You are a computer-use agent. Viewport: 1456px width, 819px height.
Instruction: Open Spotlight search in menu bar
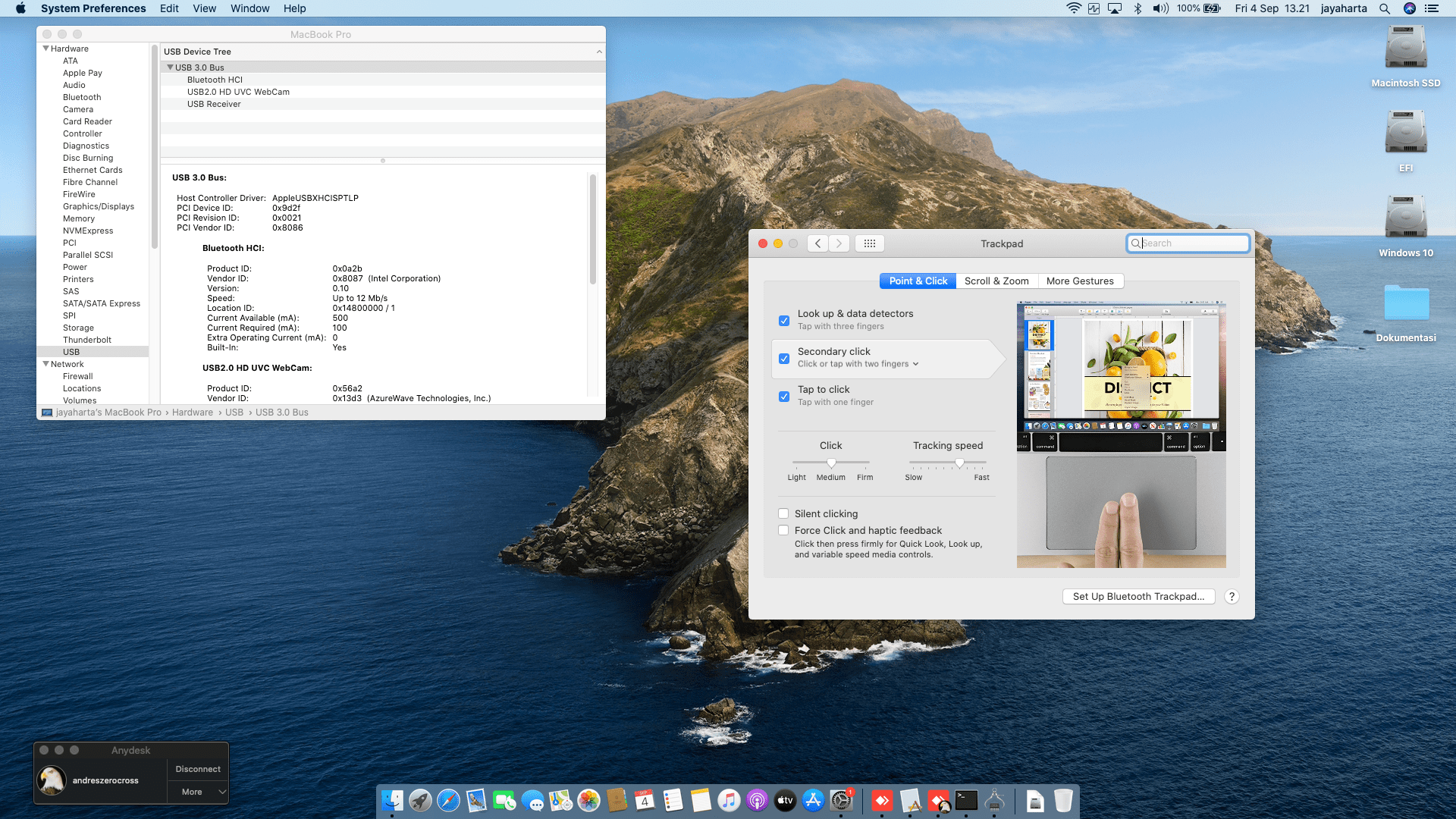[1385, 8]
